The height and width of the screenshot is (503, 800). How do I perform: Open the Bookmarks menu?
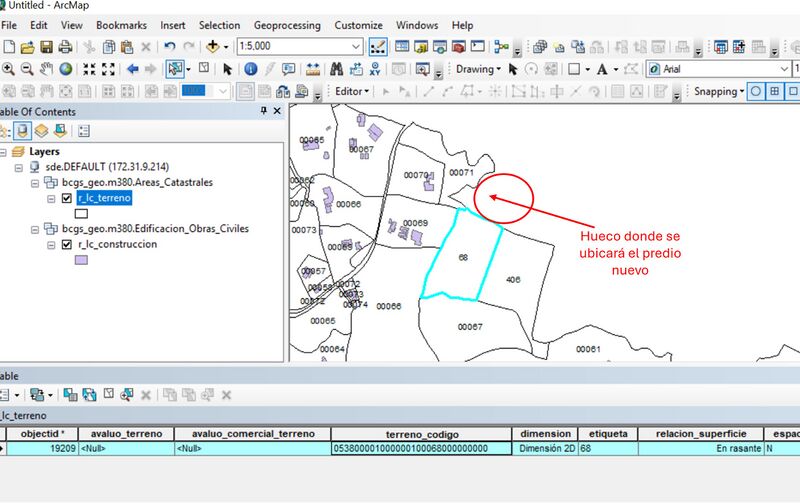(x=121, y=25)
